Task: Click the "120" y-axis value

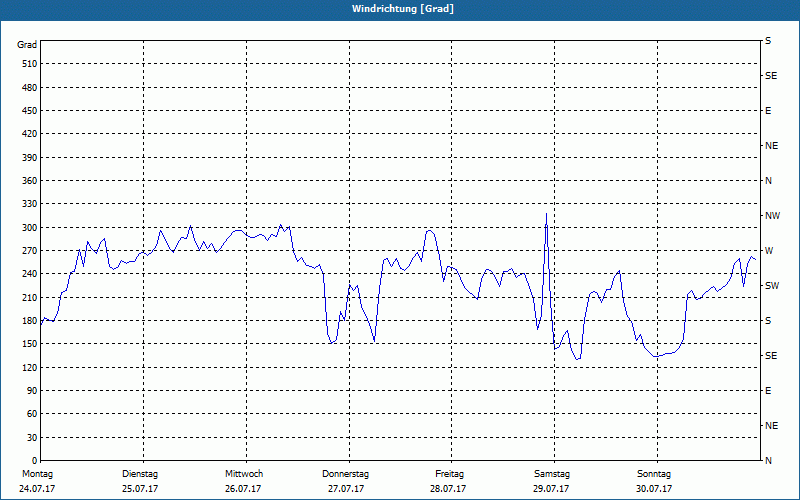Action: coord(30,367)
